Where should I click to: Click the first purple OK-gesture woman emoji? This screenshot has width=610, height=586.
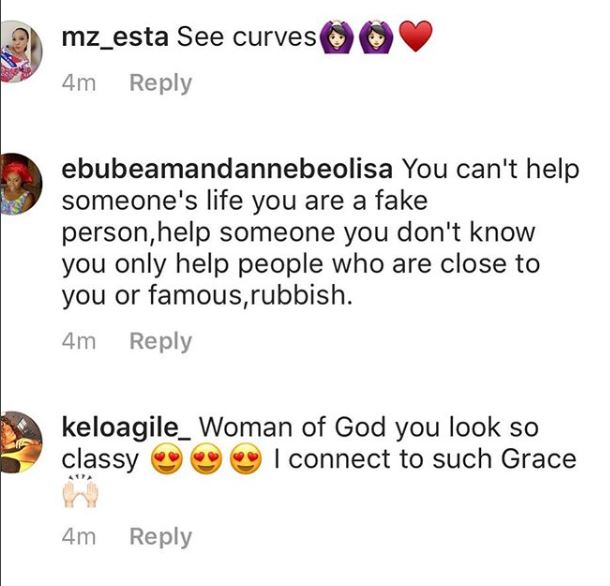tap(337, 37)
